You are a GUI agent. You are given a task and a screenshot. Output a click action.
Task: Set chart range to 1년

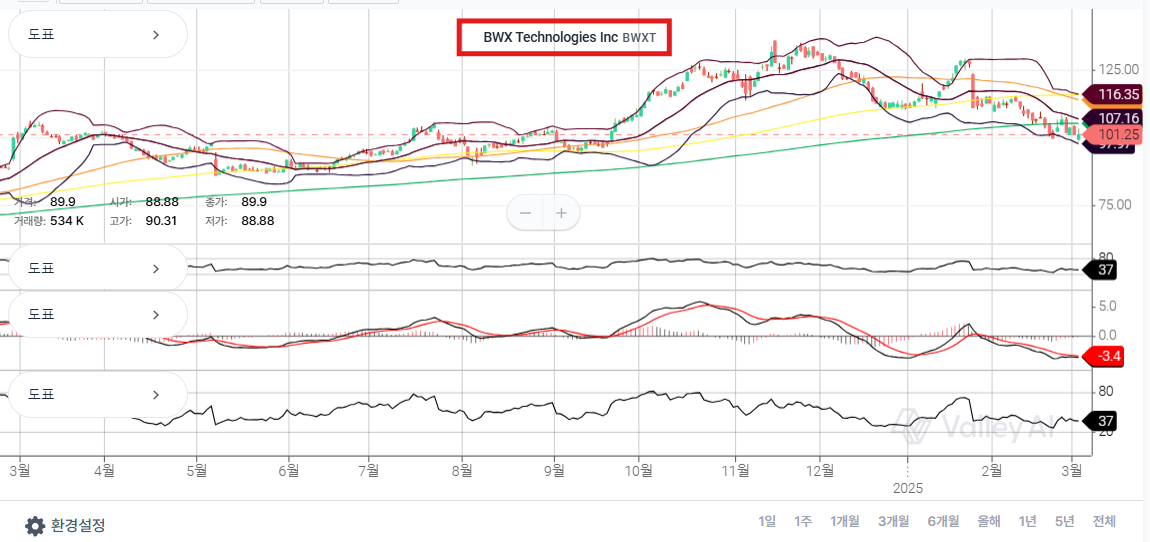coord(1027,521)
